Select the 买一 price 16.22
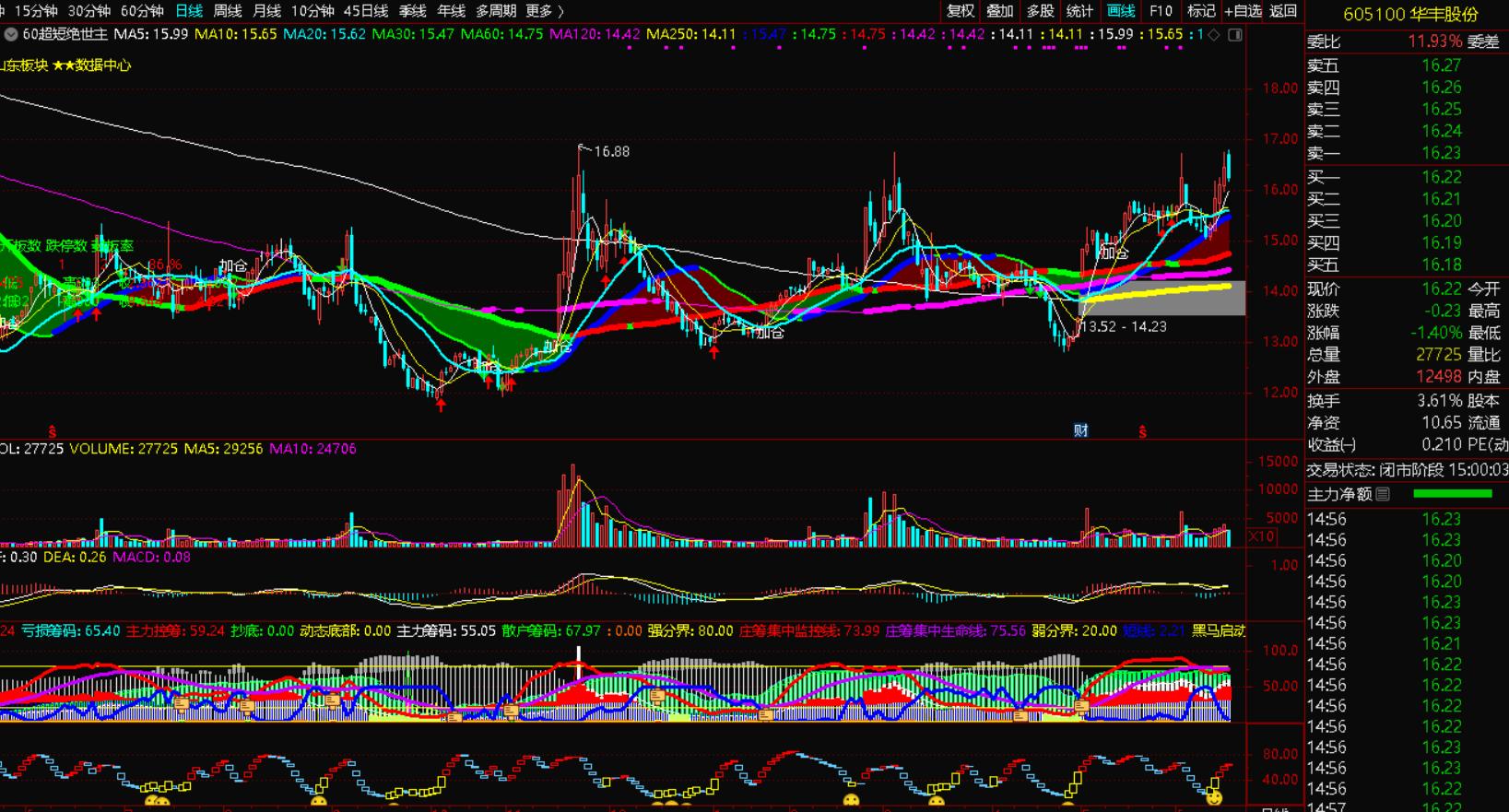The width and height of the screenshot is (1509, 812). (1441, 177)
